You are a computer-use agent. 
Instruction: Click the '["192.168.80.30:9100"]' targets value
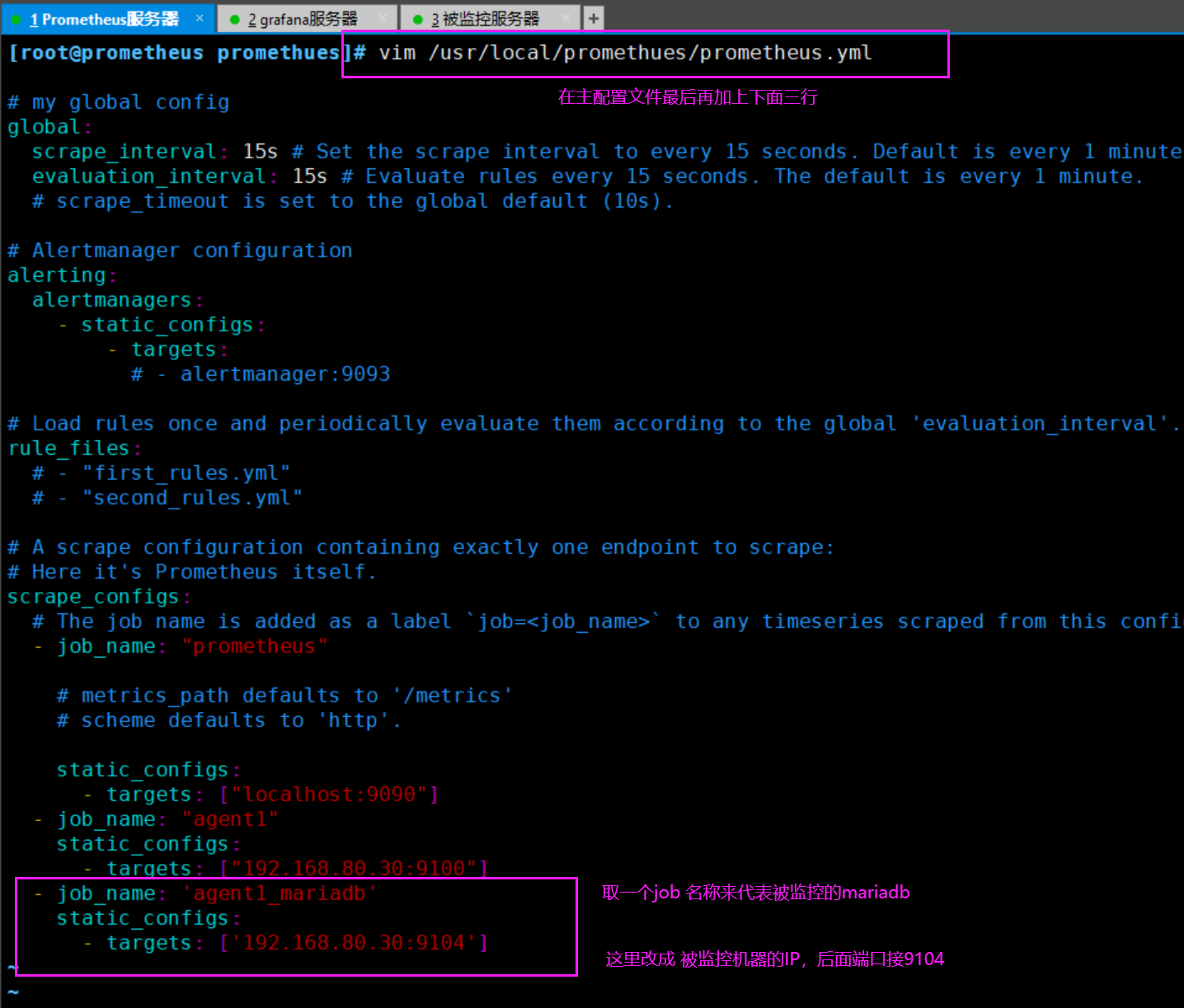(353, 868)
